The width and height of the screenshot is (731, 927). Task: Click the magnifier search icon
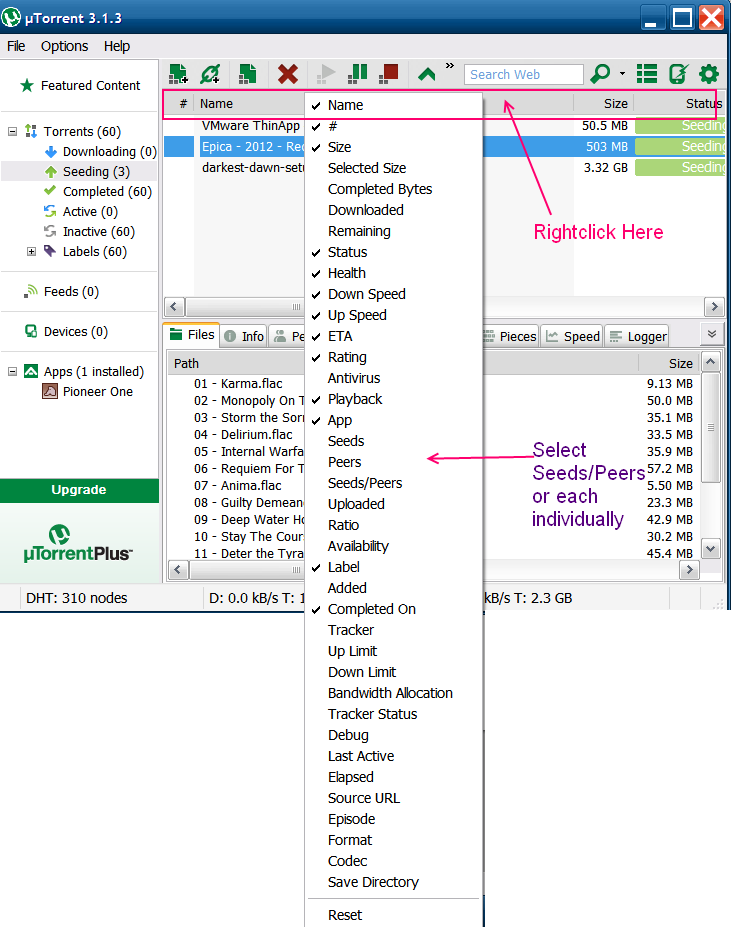coord(600,74)
